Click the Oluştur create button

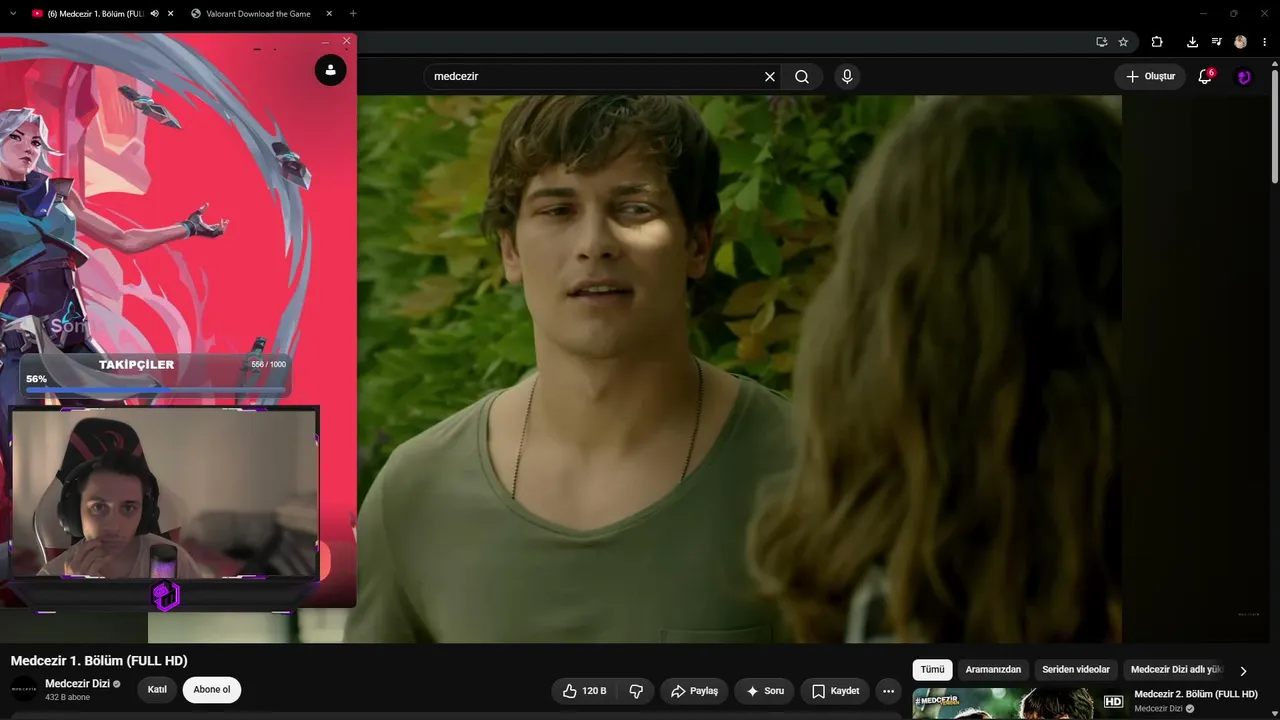pyautogui.click(x=1150, y=77)
